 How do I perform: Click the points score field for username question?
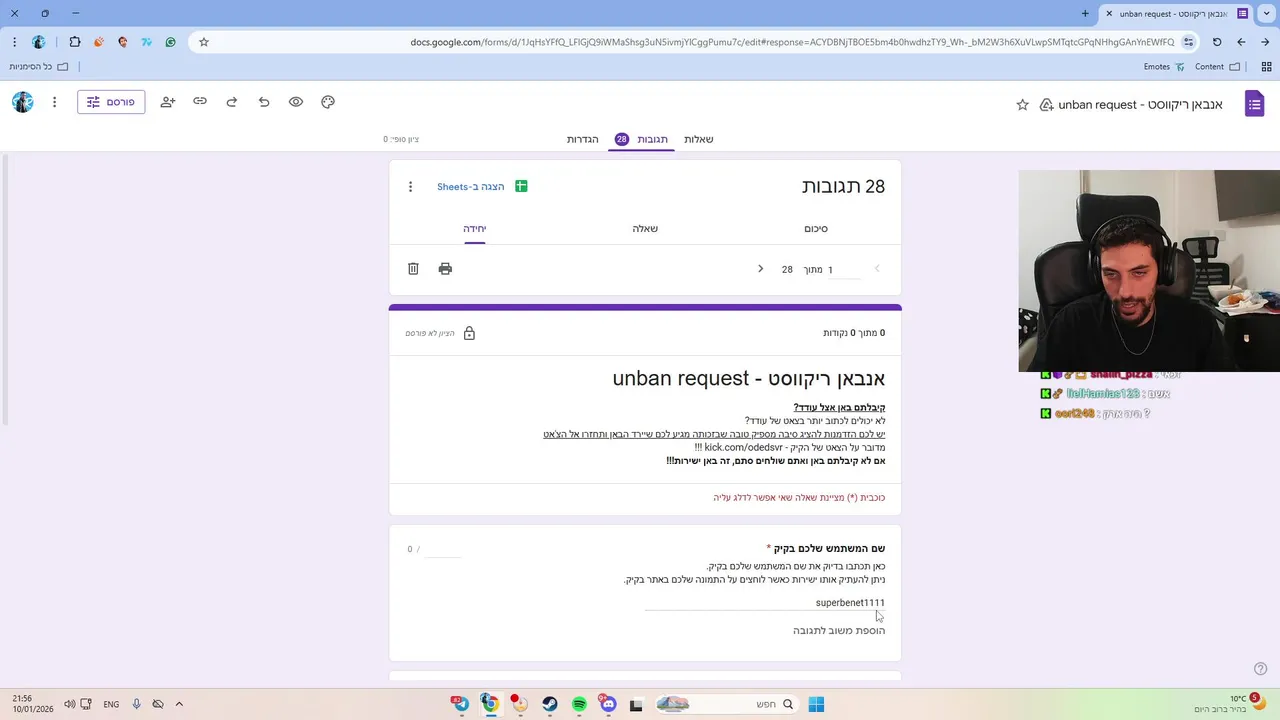tap(443, 549)
